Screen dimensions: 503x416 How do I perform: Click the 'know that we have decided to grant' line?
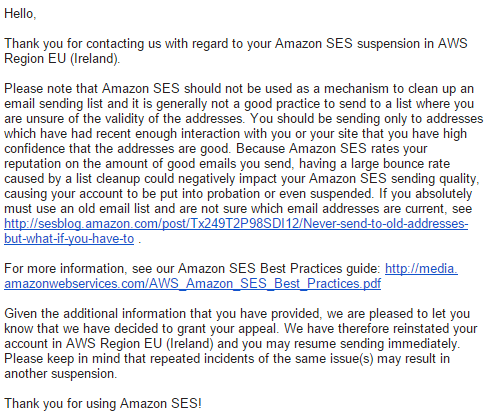(x=241, y=329)
